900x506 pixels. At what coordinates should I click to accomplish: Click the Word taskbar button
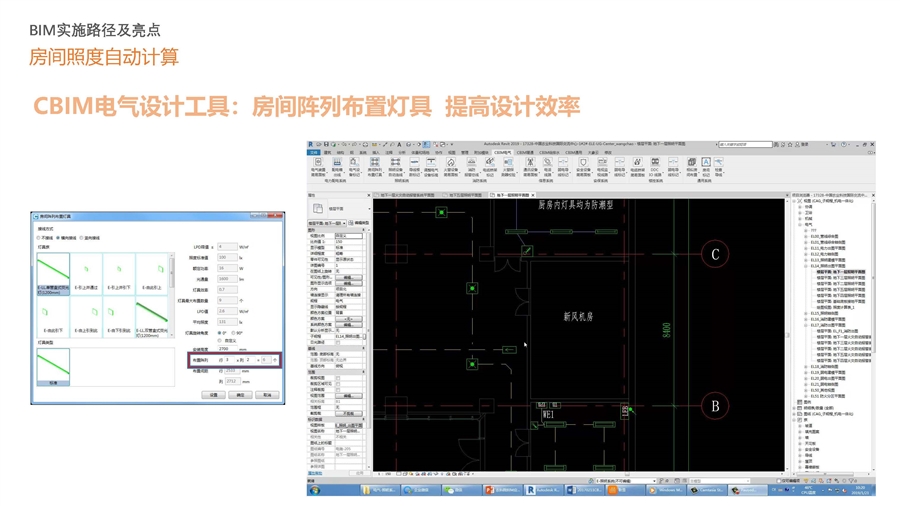click(x=584, y=491)
